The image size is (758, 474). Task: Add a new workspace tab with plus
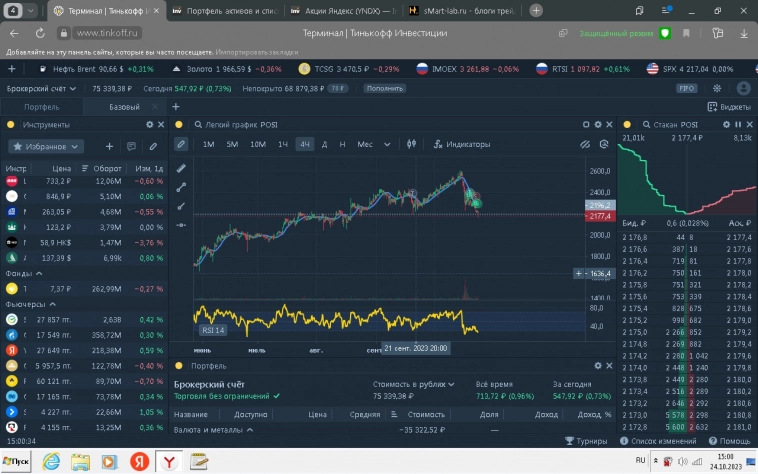tap(175, 107)
